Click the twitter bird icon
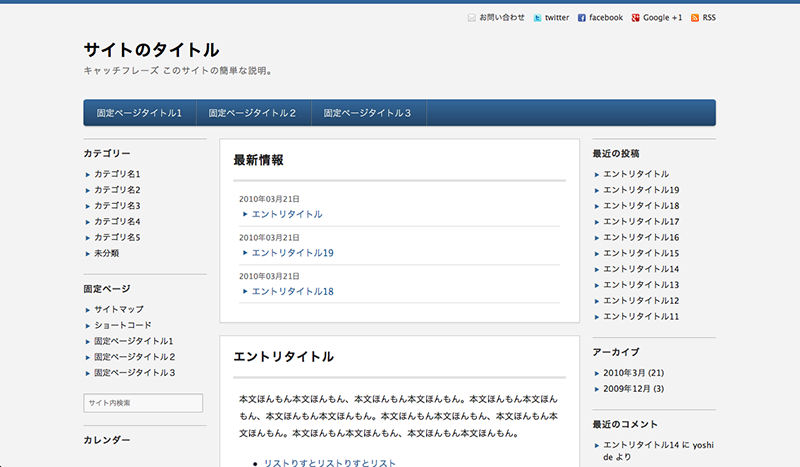800x467 pixels. [x=538, y=18]
